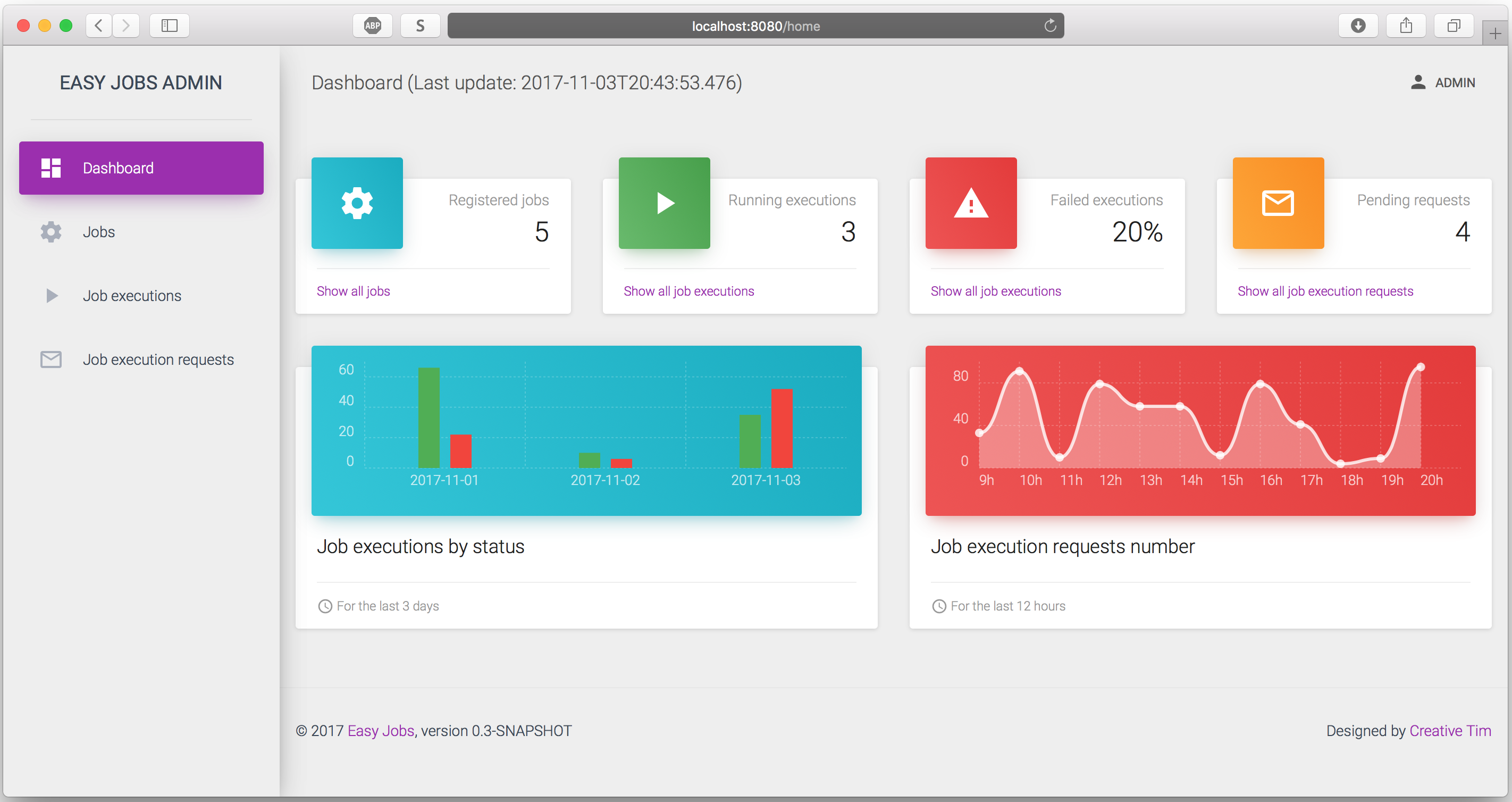Click the localhost:8080/home address bar
1512x802 pixels.
click(x=755, y=26)
